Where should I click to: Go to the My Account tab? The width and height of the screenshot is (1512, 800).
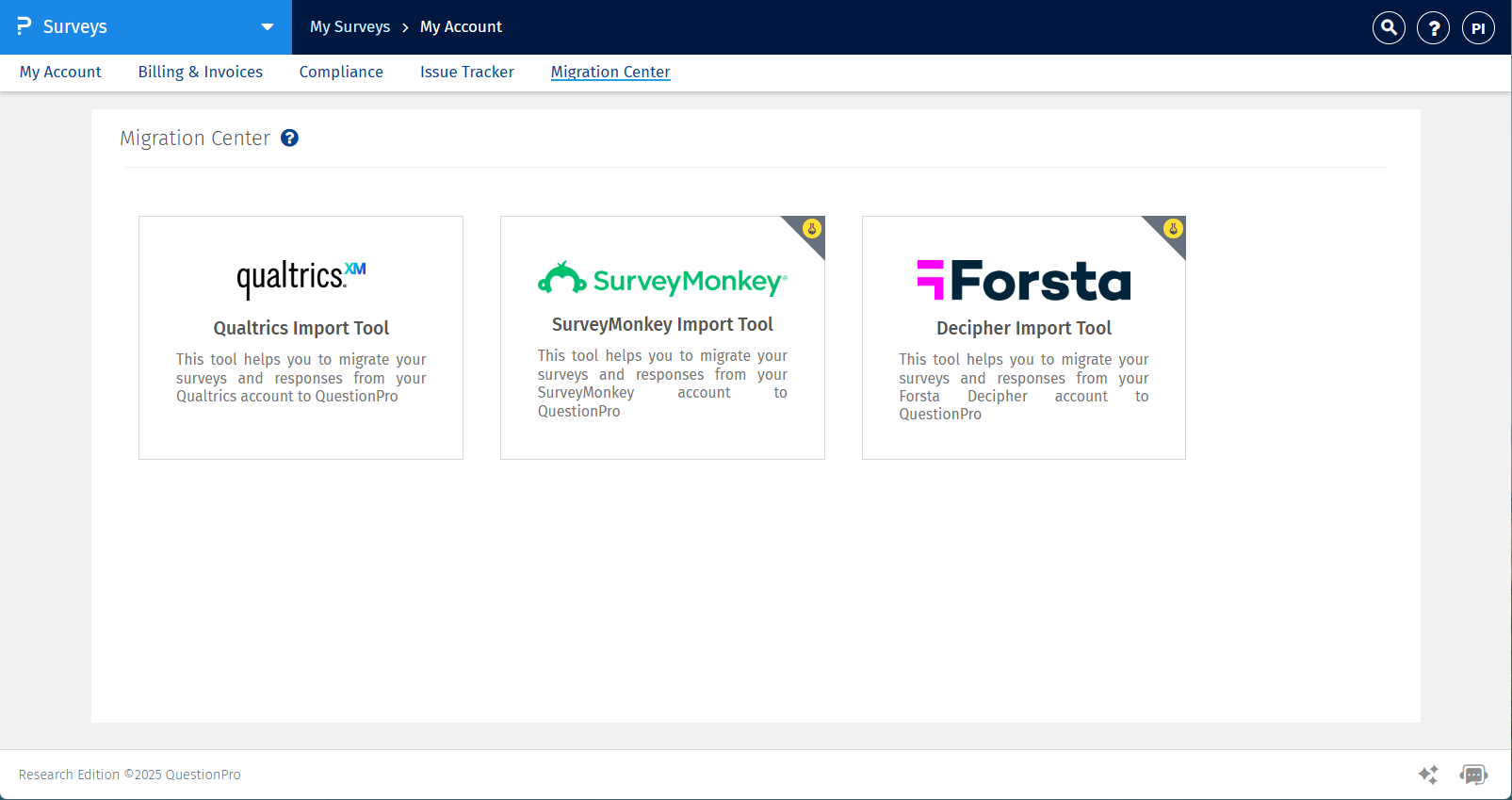pyautogui.click(x=60, y=72)
